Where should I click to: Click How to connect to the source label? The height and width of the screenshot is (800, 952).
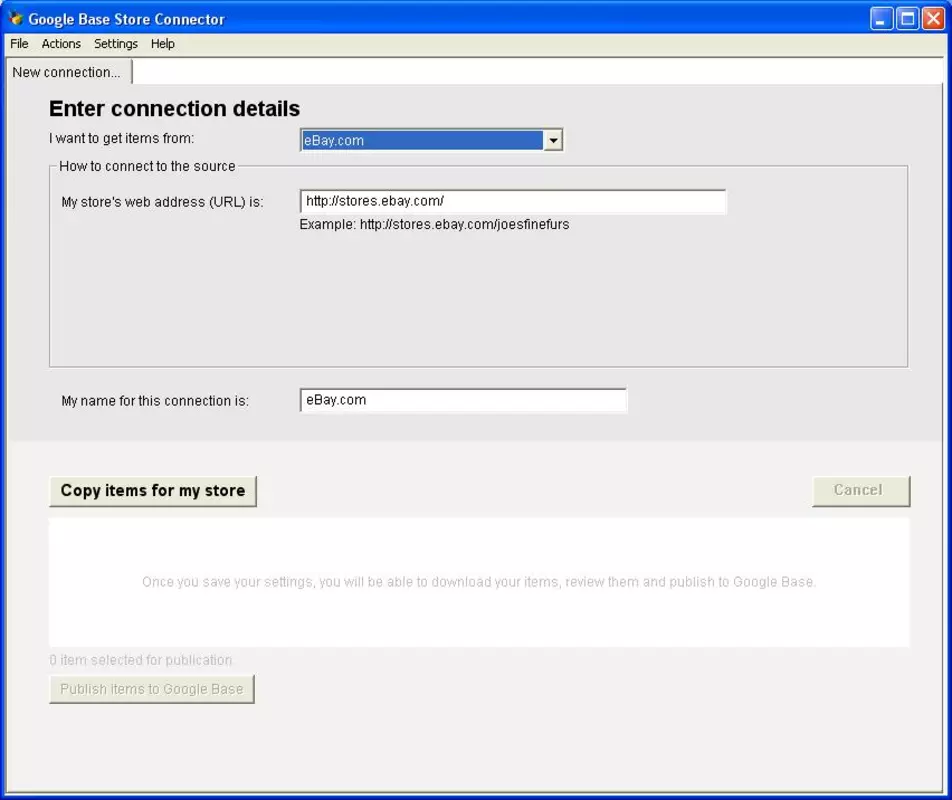(147, 166)
